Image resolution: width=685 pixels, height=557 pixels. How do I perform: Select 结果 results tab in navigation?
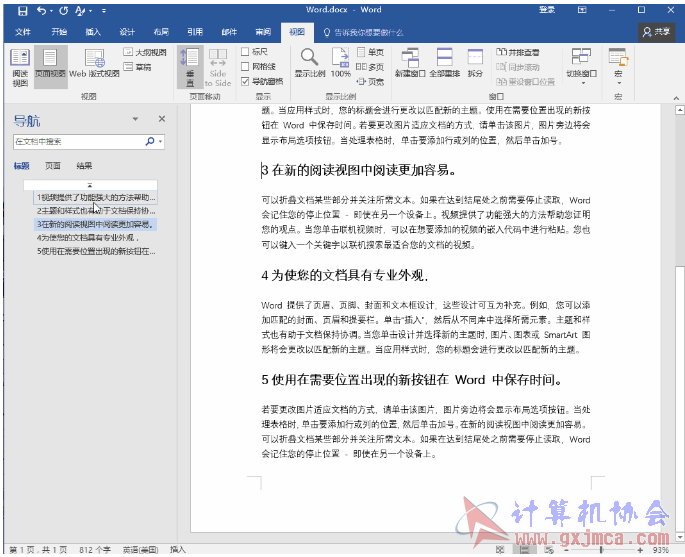[x=84, y=166]
